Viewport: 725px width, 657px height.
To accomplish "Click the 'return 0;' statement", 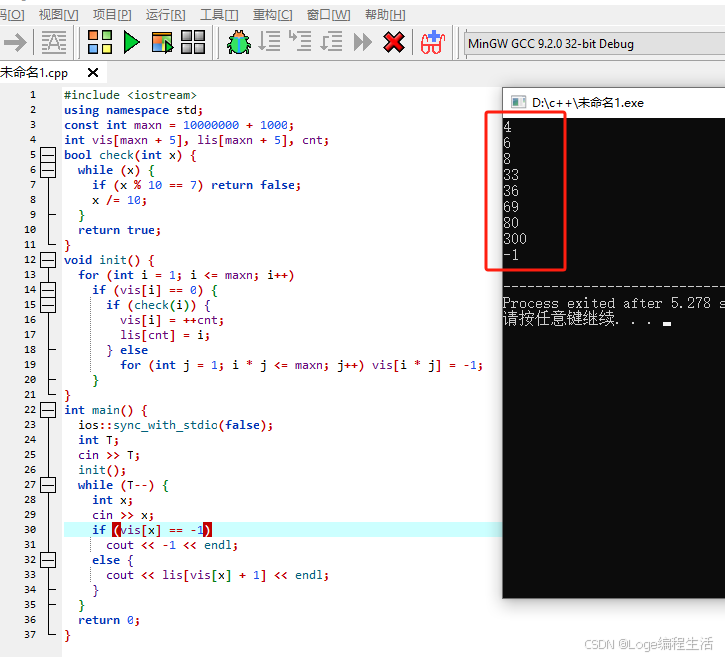I will (109, 620).
